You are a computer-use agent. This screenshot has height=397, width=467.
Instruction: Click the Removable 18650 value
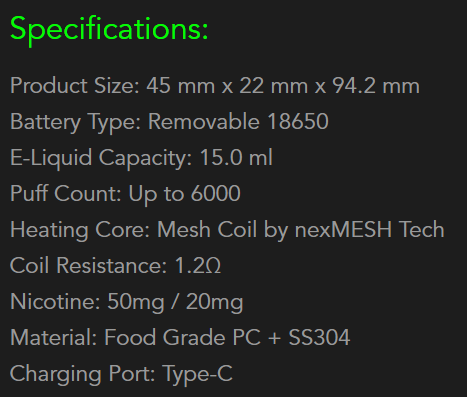coord(238,121)
